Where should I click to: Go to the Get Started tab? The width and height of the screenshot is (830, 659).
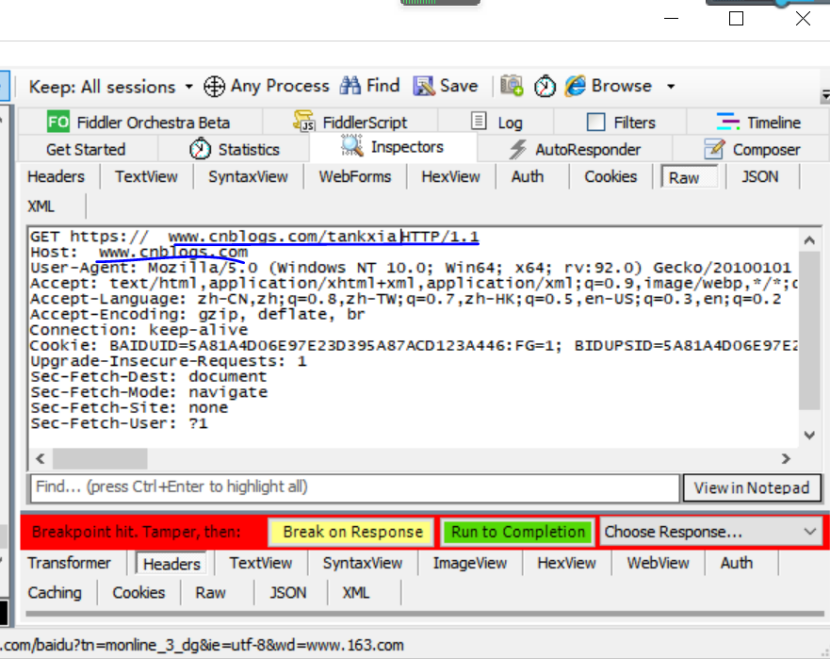[x=86, y=149]
